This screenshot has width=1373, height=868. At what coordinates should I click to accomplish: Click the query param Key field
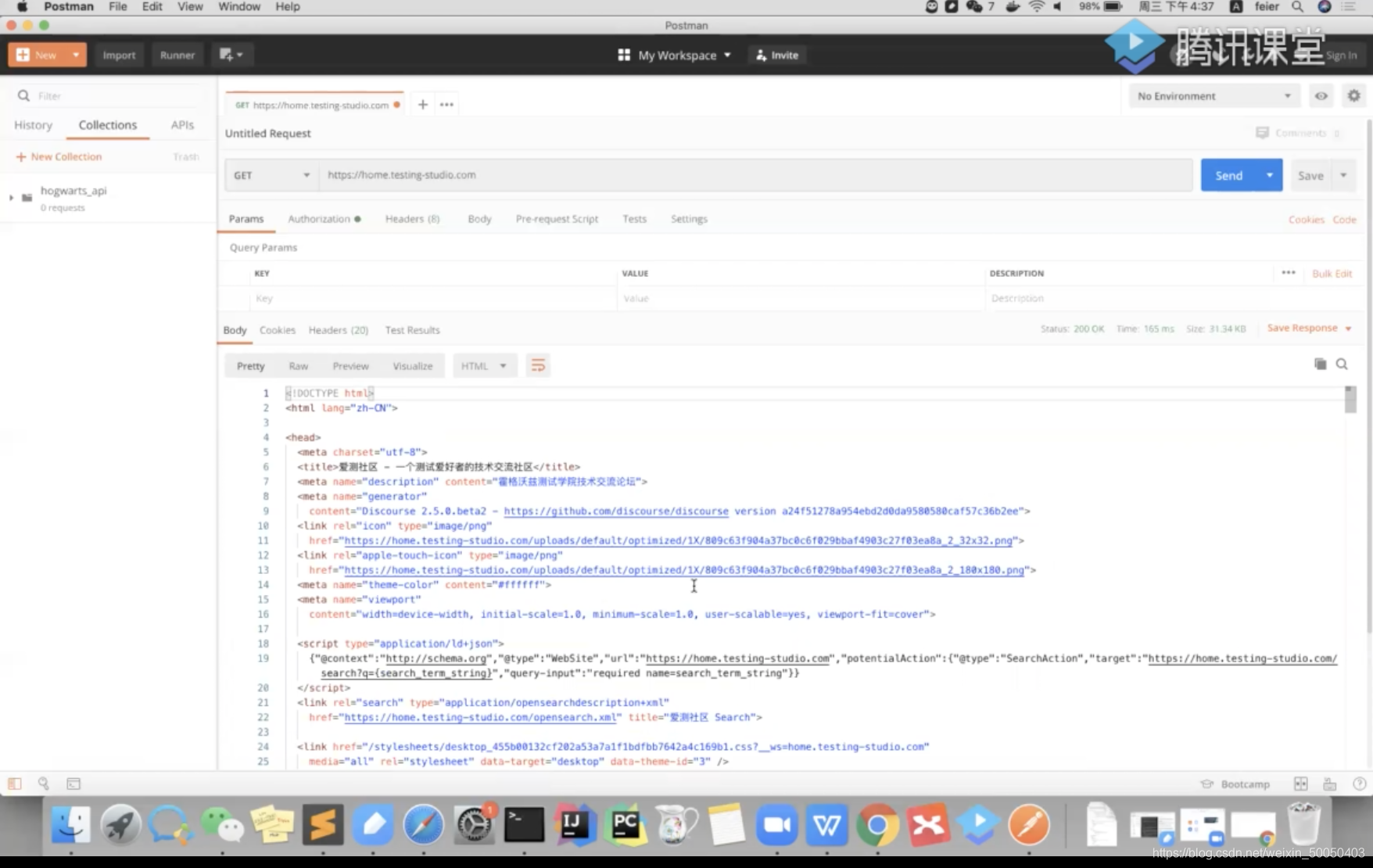tap(433, 299)
